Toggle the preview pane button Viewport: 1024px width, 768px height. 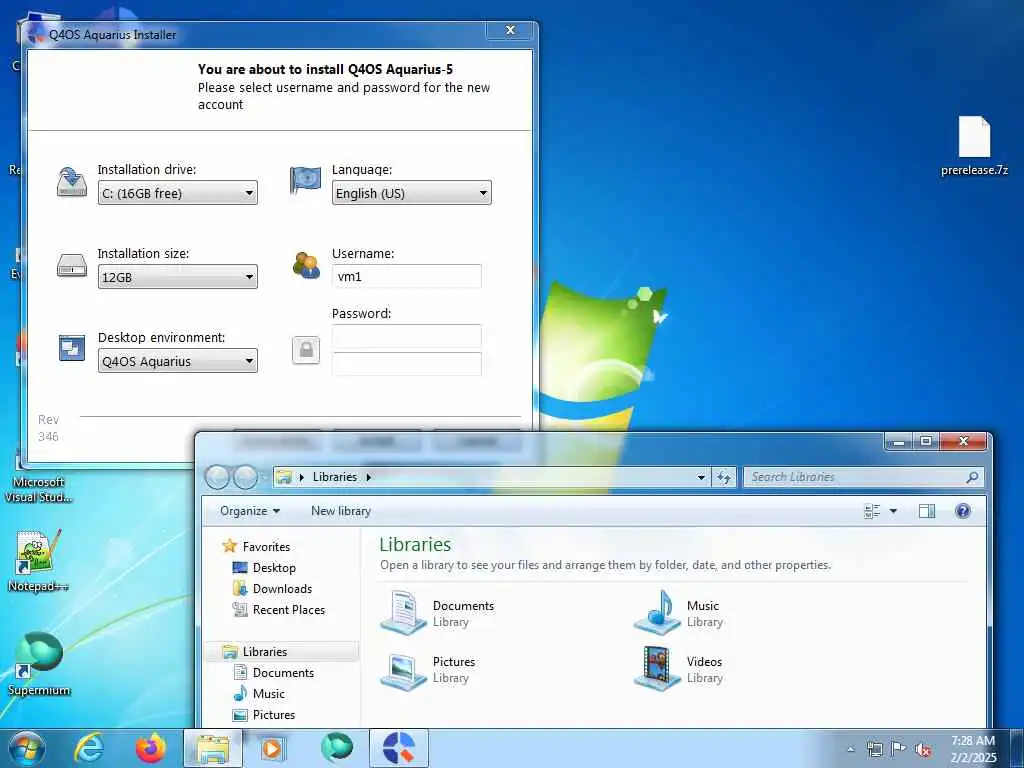point(927,511)
